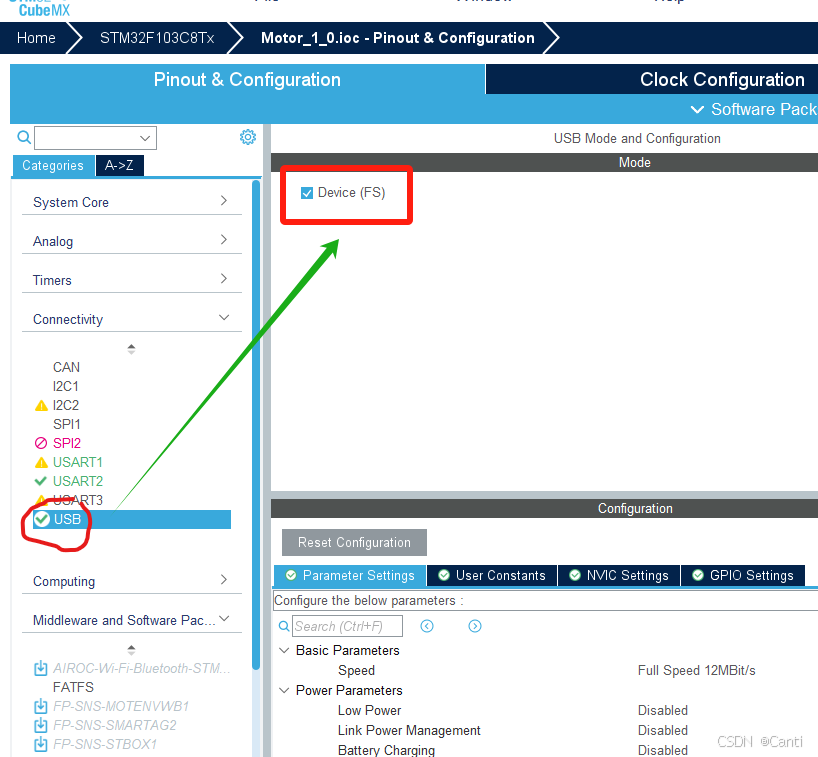The image size is (818, 757).
Task: Click the peripheral search magnifier icon
Action: point(24,137)
